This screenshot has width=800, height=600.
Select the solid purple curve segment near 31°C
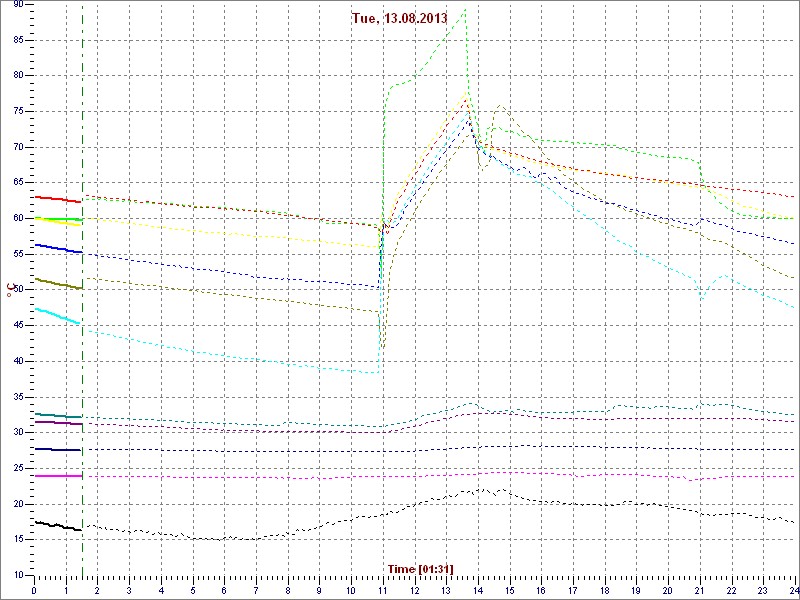58,423
